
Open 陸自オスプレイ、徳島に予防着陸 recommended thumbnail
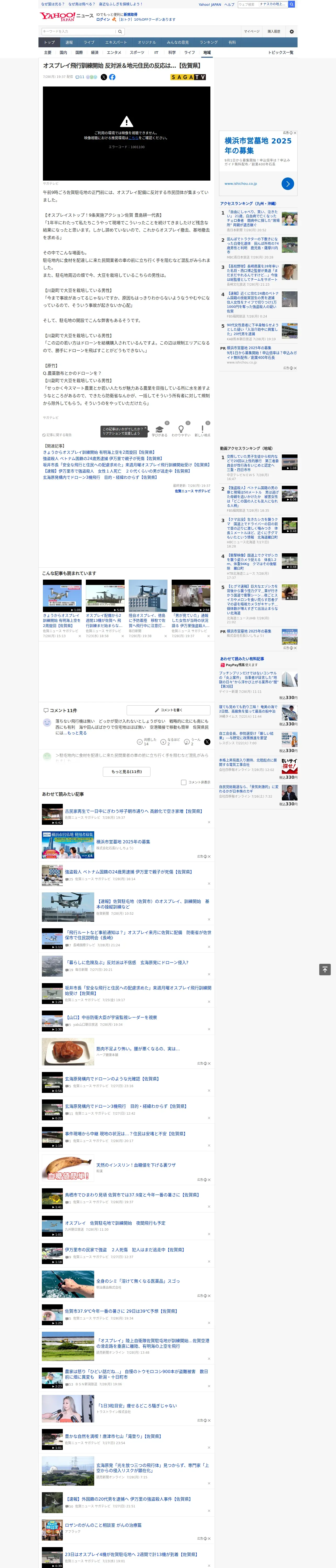point(148,596)
